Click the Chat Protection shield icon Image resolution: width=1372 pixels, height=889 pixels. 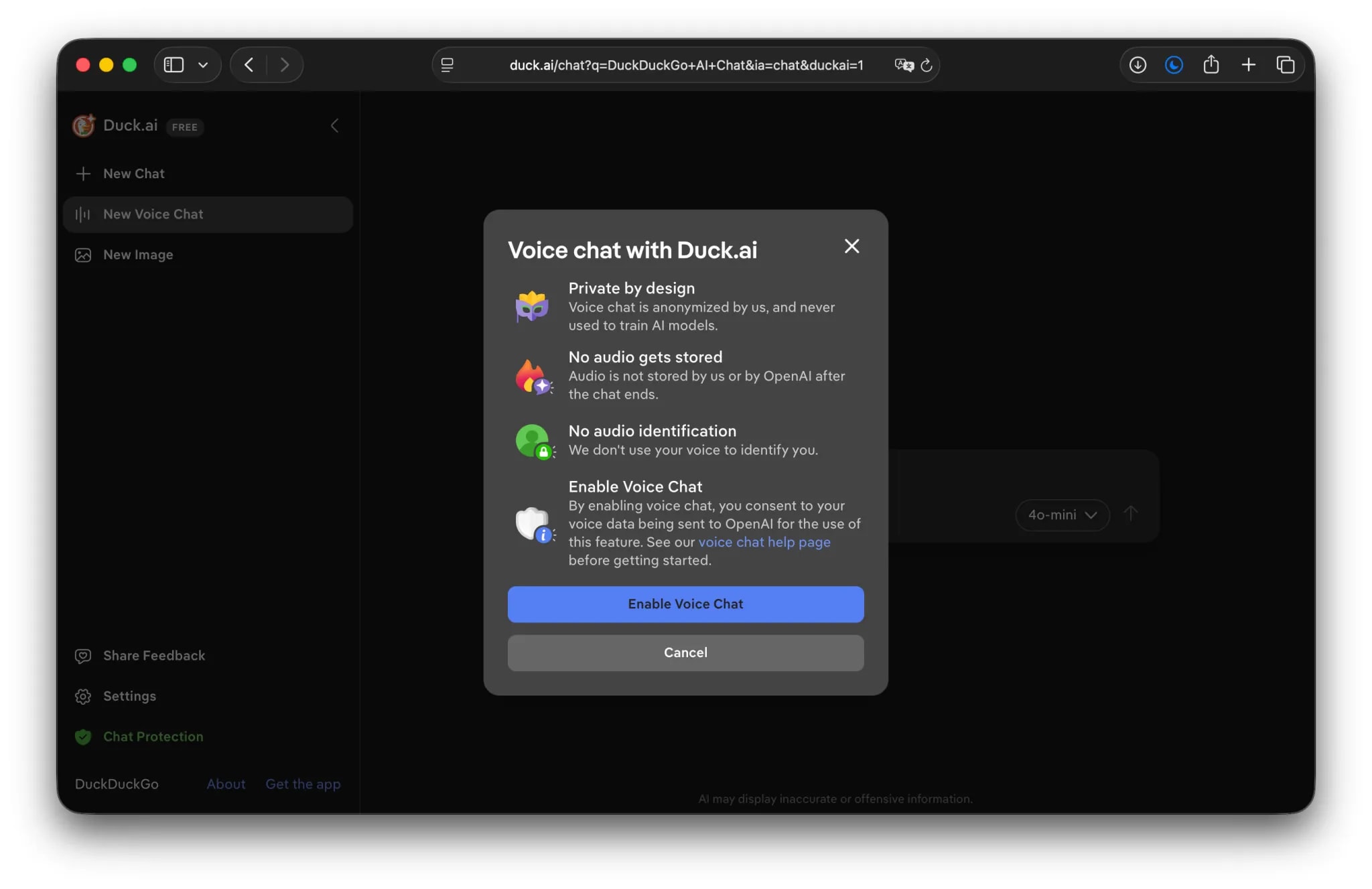(x=83, y=736)
